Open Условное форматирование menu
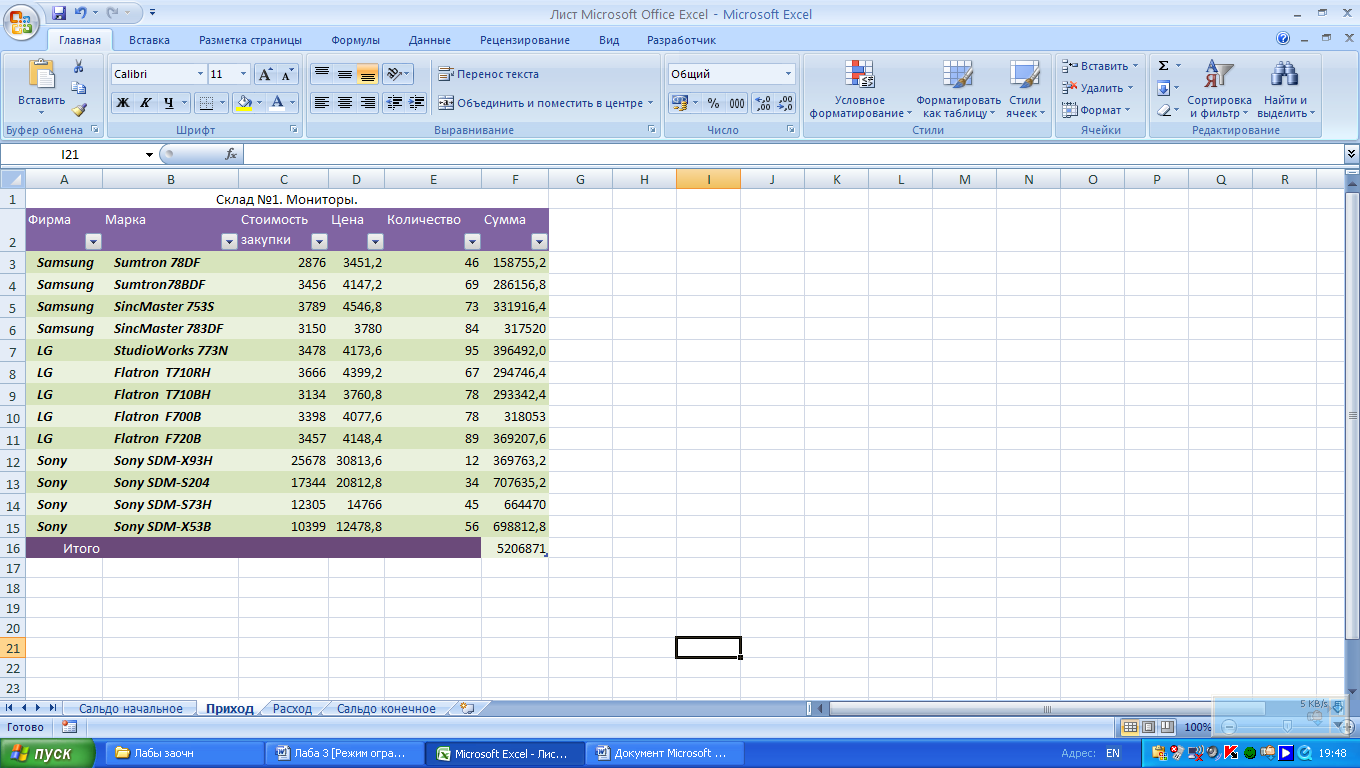This screenshot has height=768, width=1360. coord(860,89)
